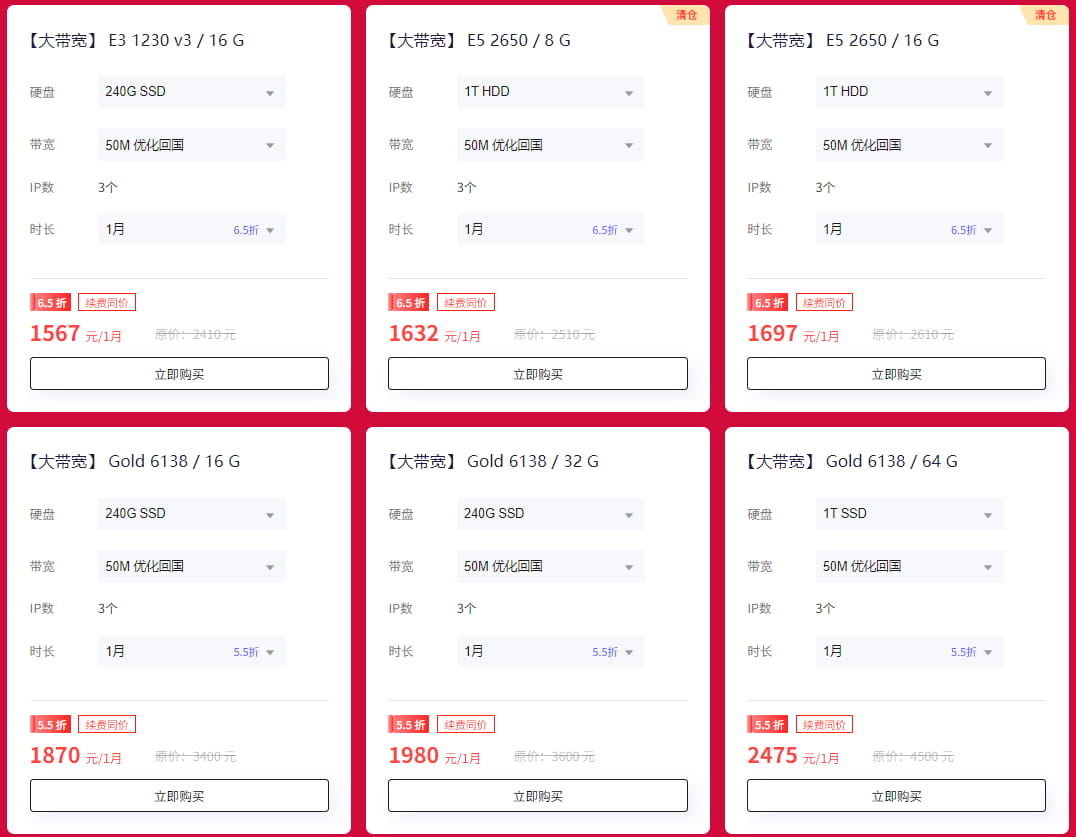This screenshot has width=1076, height=837.
Task: Click 立即购买 for the 1980元 plan
Action: click(x=538, y=796)
